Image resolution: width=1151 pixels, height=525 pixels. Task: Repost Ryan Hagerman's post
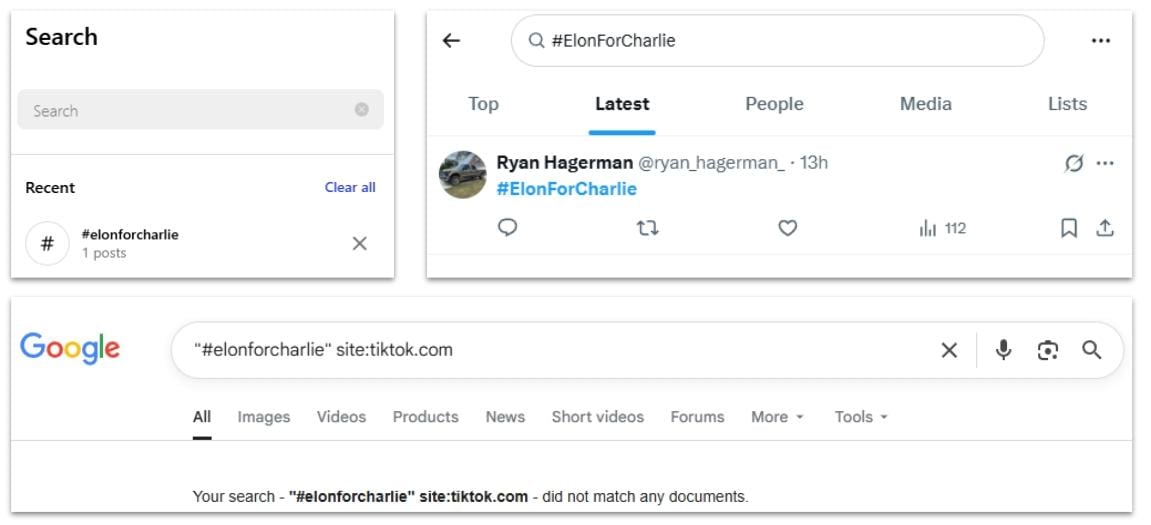click(647, 228)
